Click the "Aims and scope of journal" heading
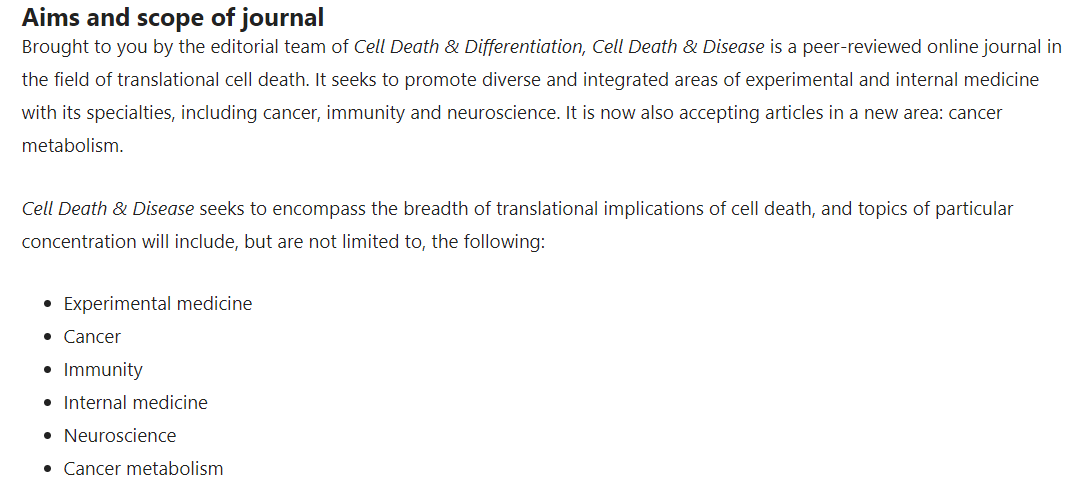 click(173, 18)
